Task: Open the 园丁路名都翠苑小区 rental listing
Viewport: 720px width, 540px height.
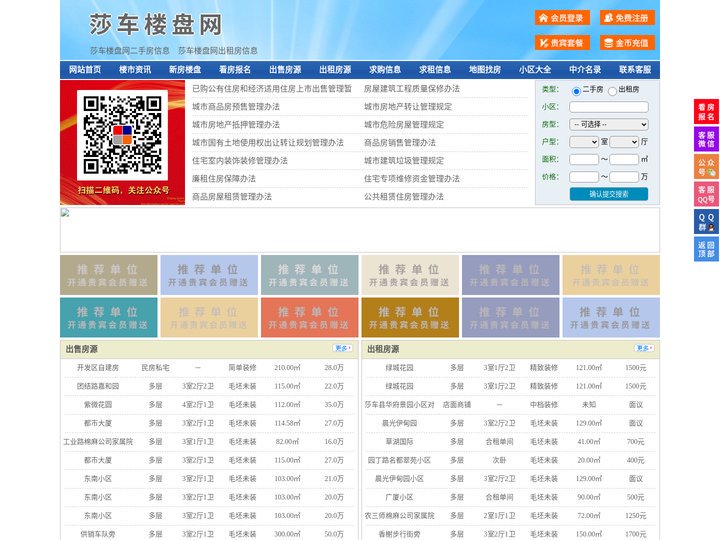Action: coord(399,460)
